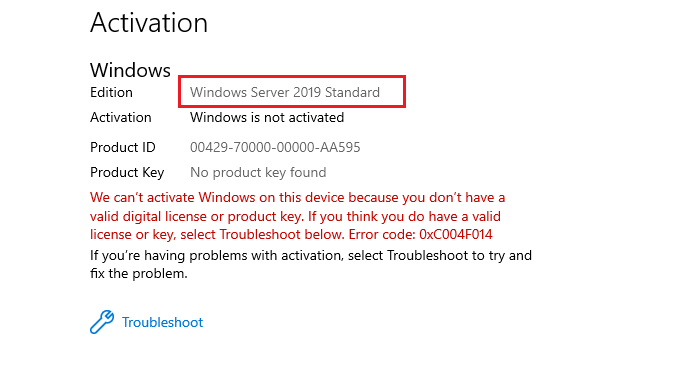This screenshot has height=369, width=693.
Task: Click the red activation error message
Action: [x=297, y=216]
